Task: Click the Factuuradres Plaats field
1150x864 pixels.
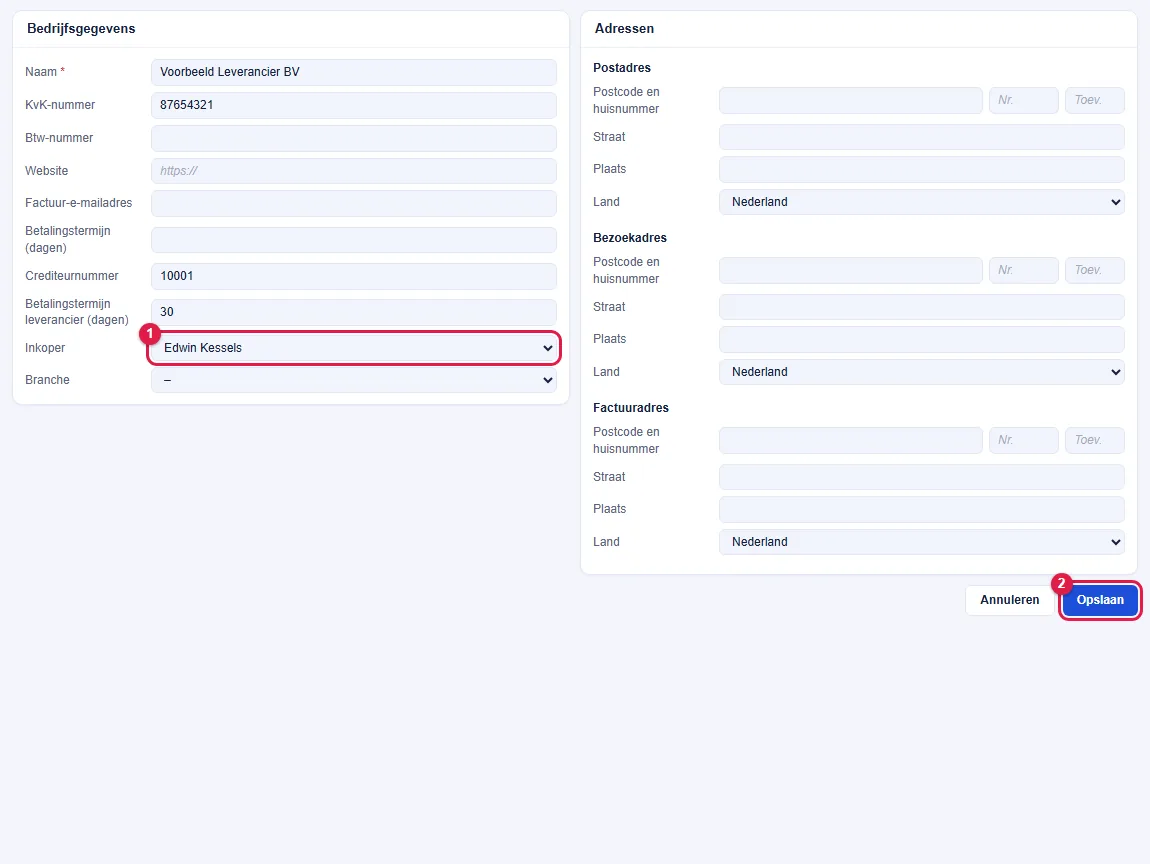Action: (x=921, y=510)
